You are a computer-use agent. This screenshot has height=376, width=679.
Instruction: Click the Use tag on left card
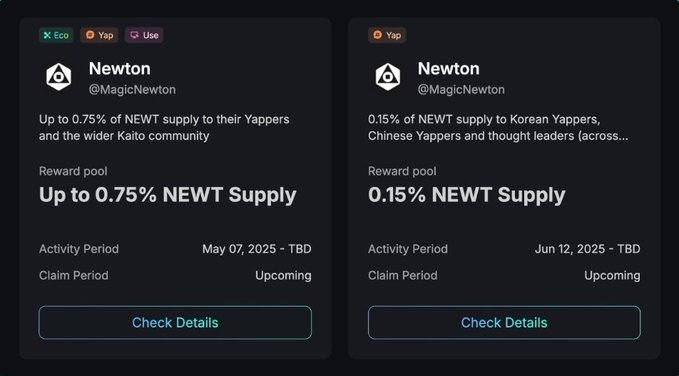click(x=144, y=35)
